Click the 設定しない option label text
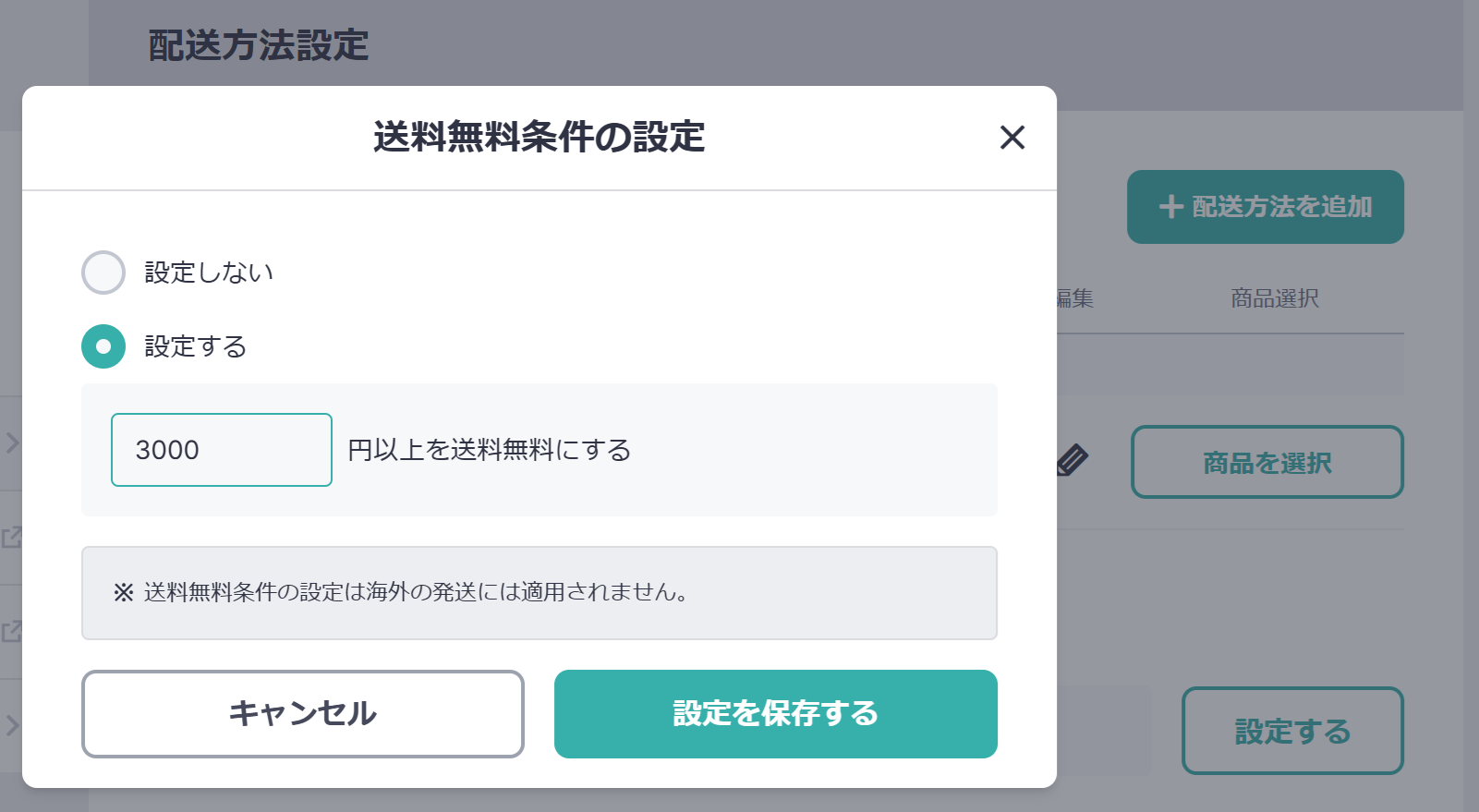This screenshot has width=1479, height=812. [209, 273]
